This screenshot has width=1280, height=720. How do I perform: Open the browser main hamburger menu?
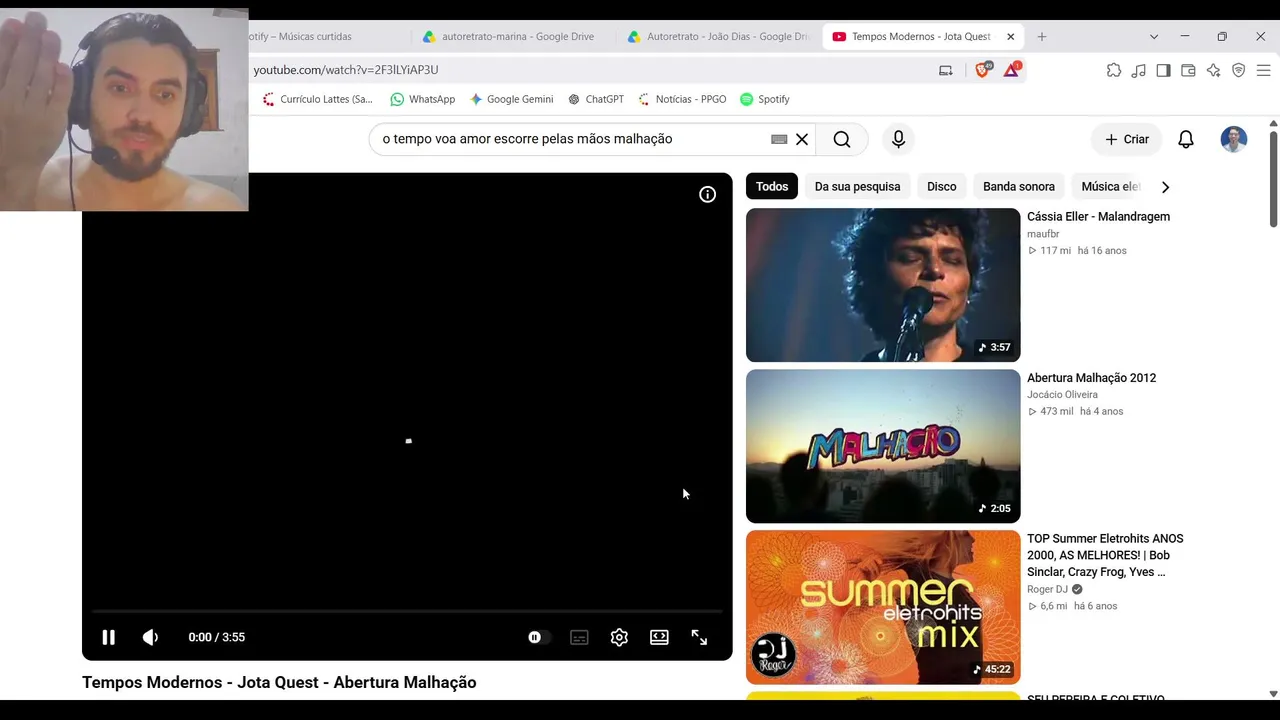1263,70
